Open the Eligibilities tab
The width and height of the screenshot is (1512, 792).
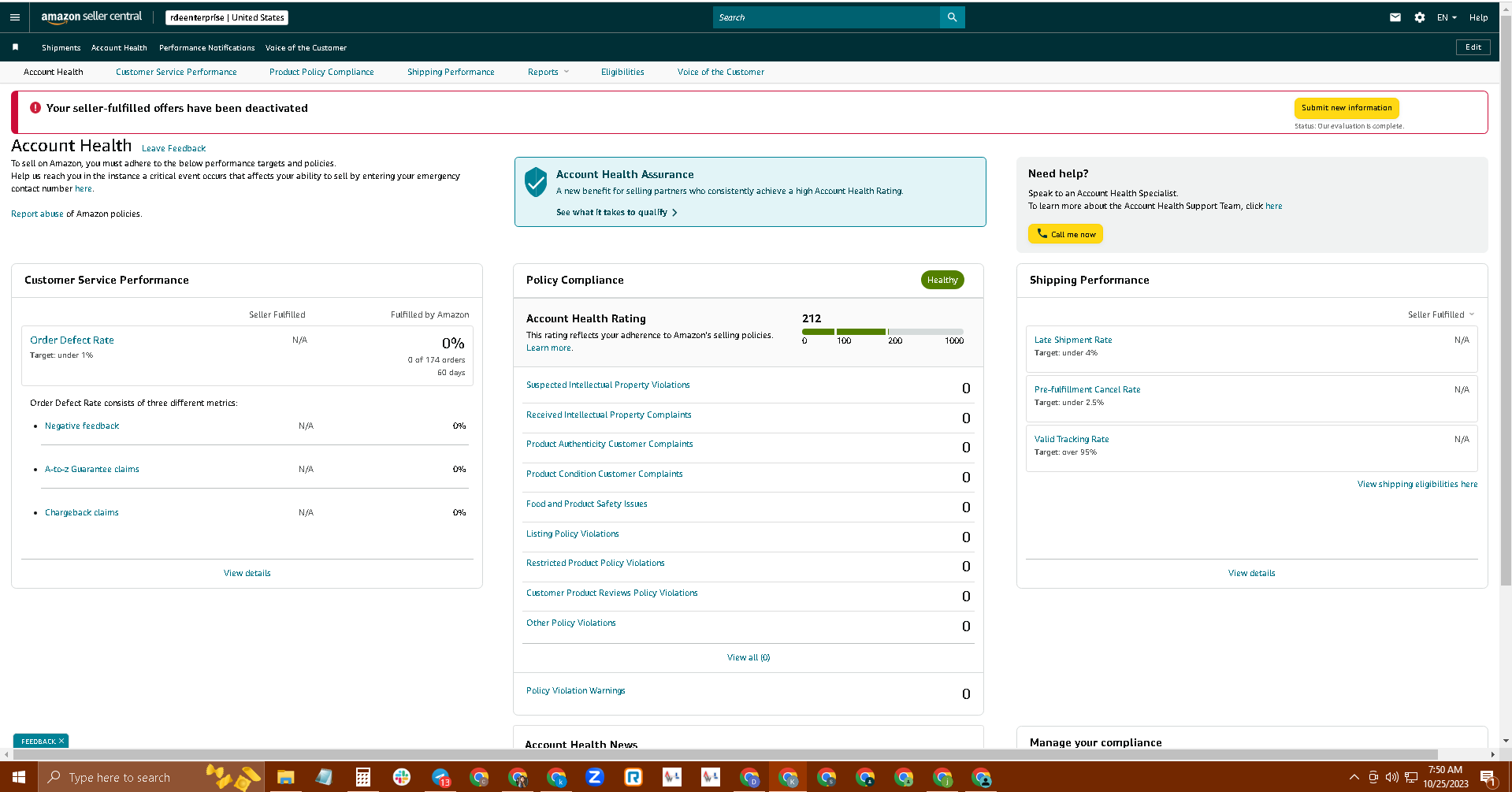pos(622,72)
